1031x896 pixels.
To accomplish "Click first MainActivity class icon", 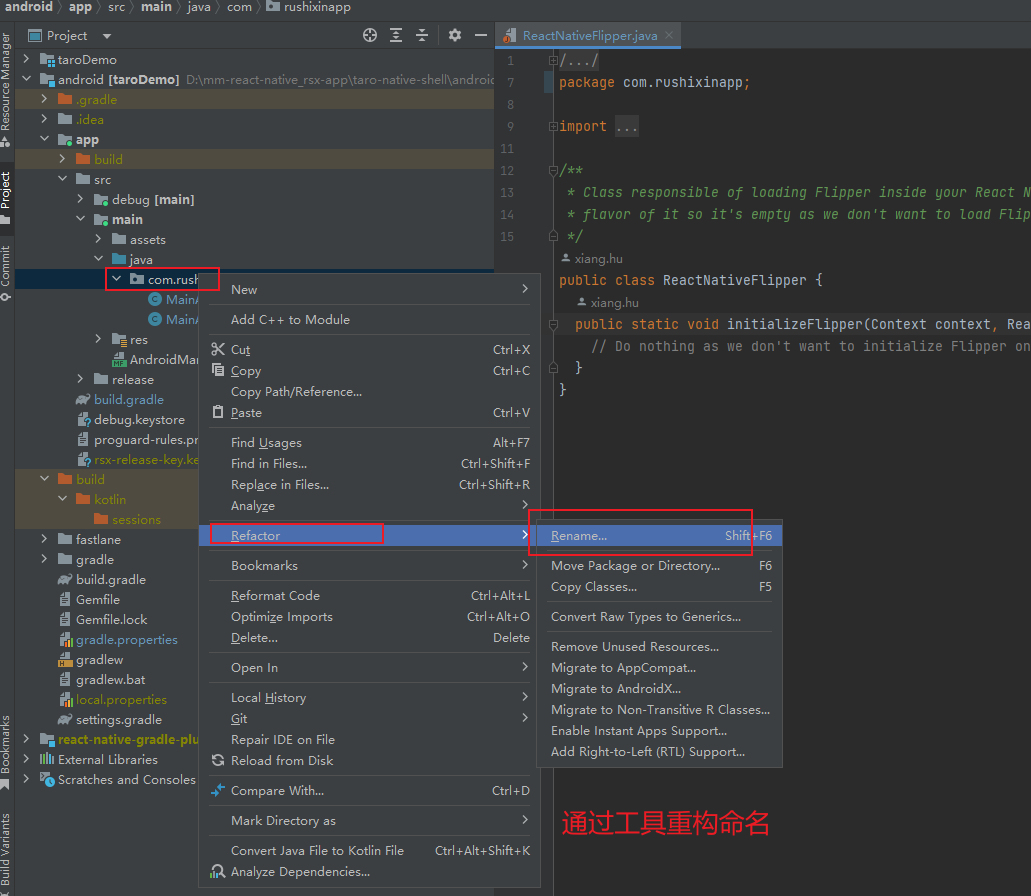I will pyautogui.click(x=155, y=300).
